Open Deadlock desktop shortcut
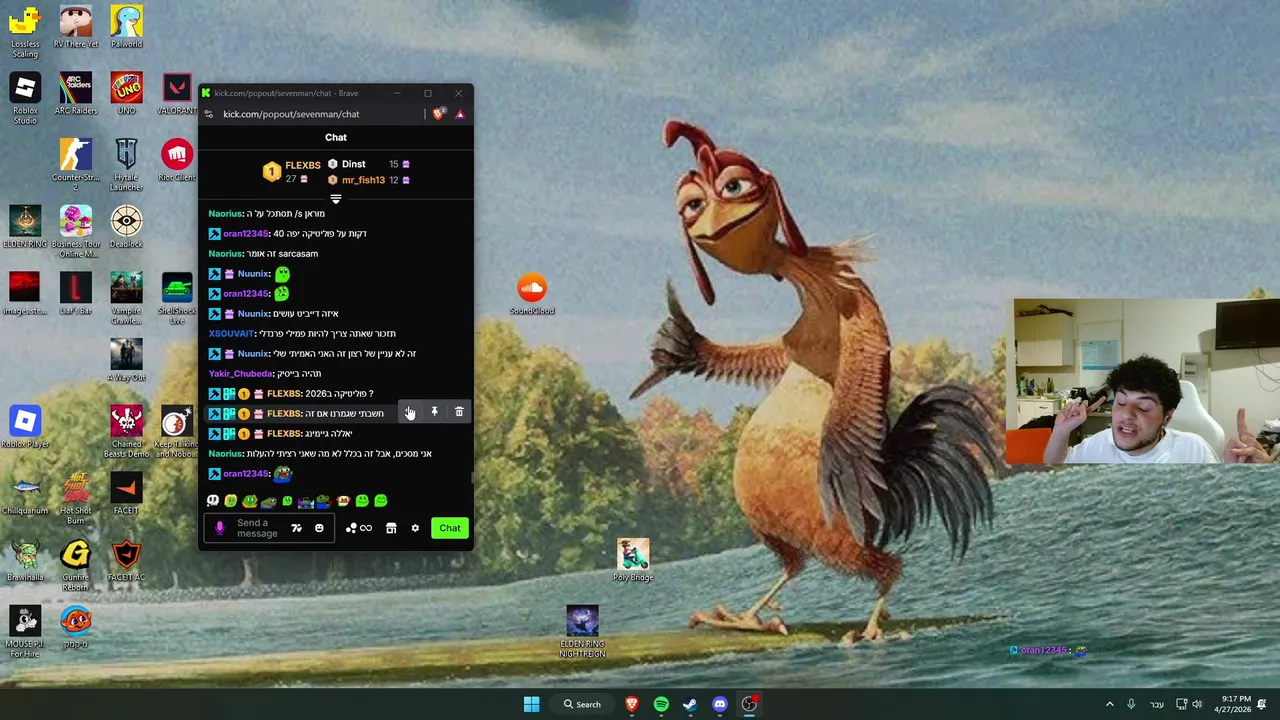The width and height of the screenshot is (1280, 720). pos(126,226)
